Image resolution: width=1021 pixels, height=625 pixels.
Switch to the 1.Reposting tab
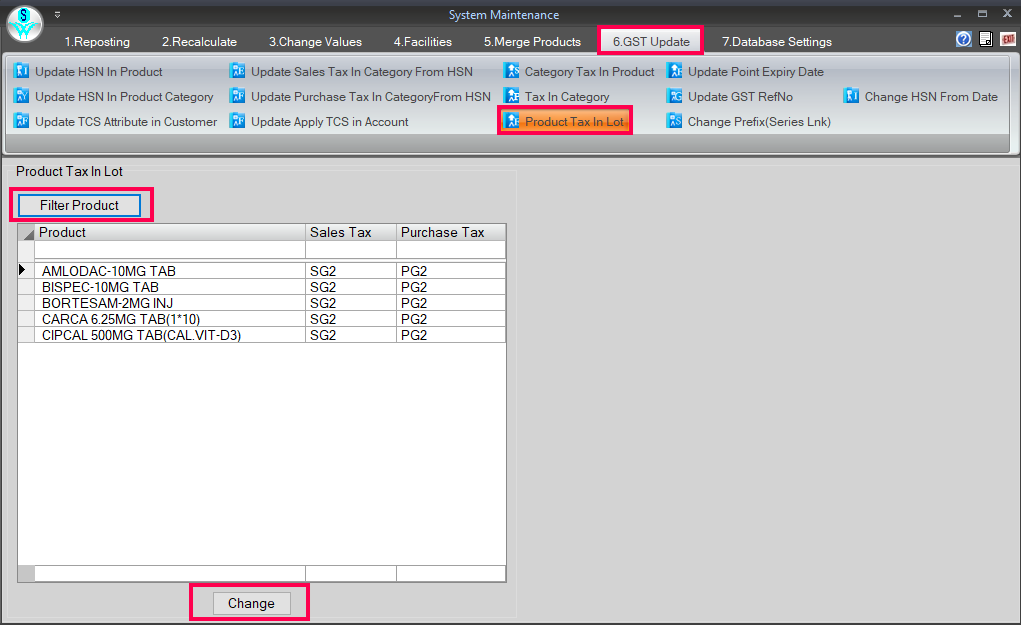(97, 42)
